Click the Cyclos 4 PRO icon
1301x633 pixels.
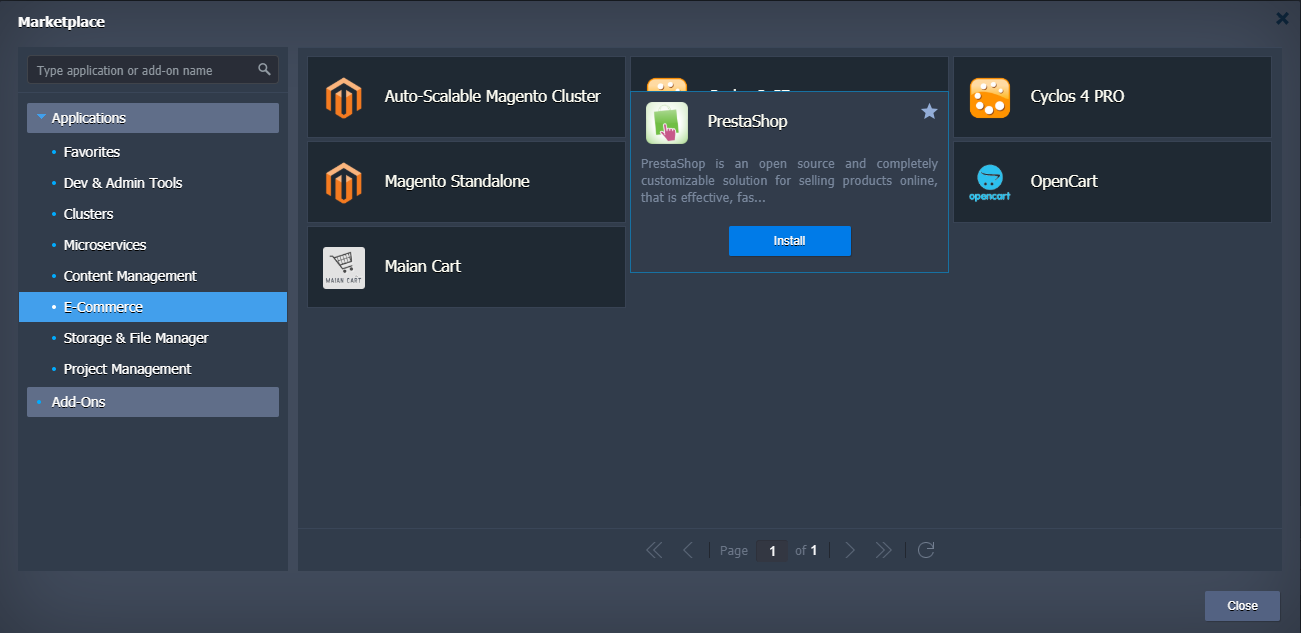[989, 97]
